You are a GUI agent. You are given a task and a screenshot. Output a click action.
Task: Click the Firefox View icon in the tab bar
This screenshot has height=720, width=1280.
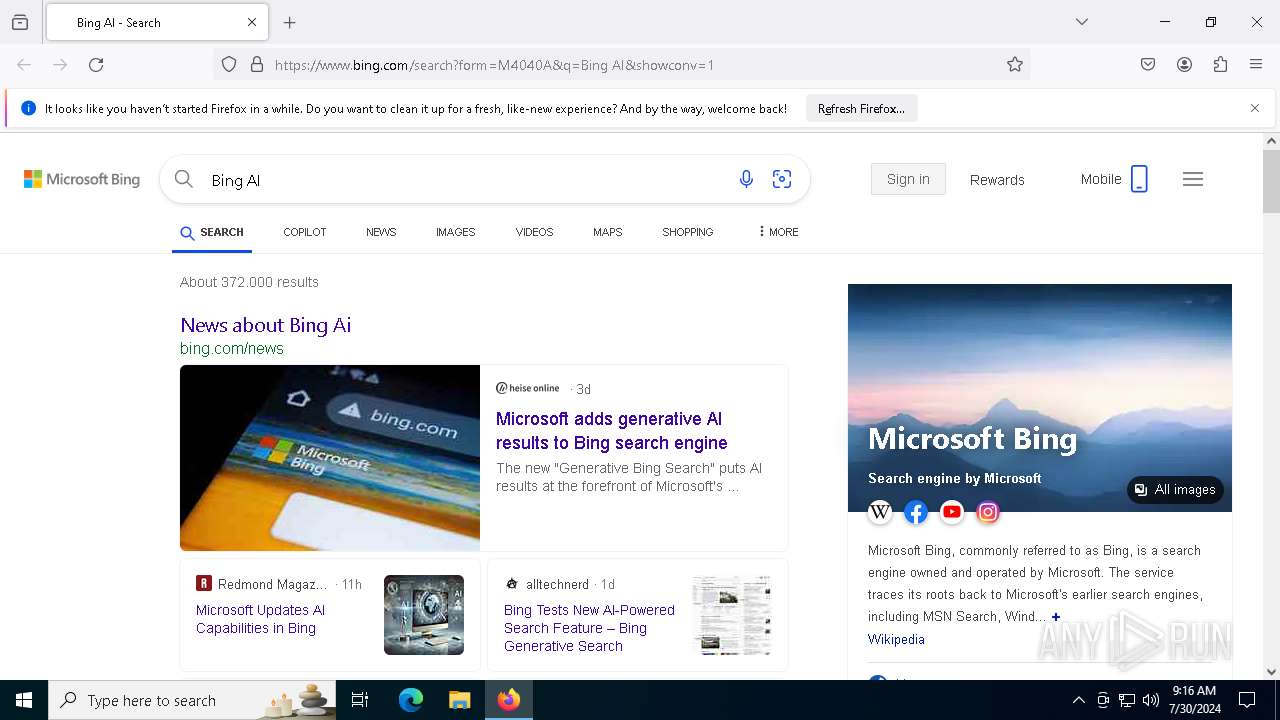click(x=20, y=22)
